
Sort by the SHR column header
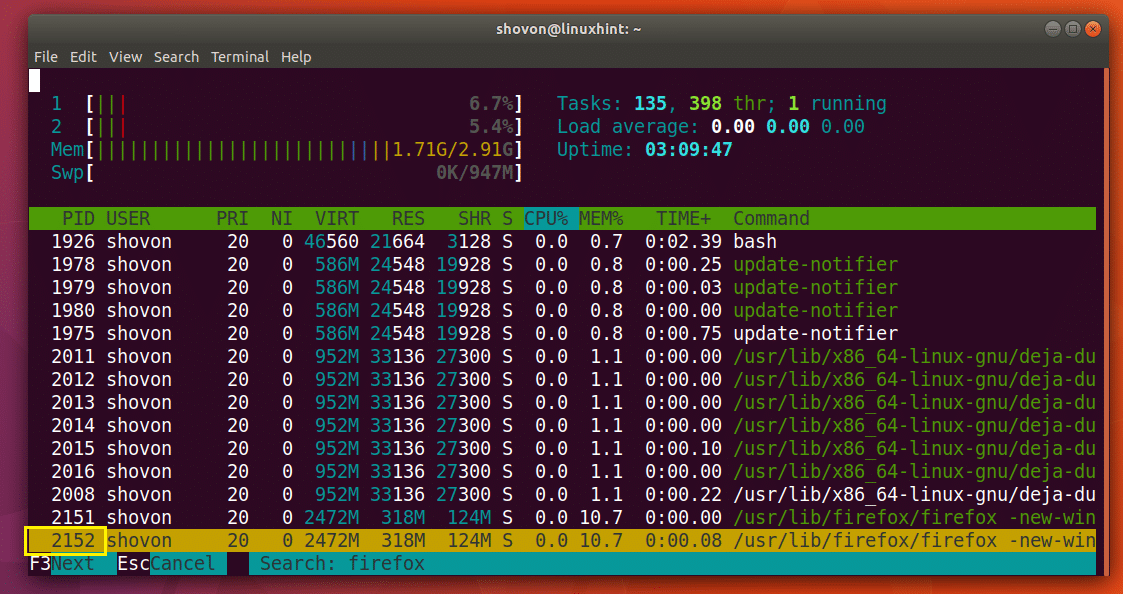pos(474,219)
